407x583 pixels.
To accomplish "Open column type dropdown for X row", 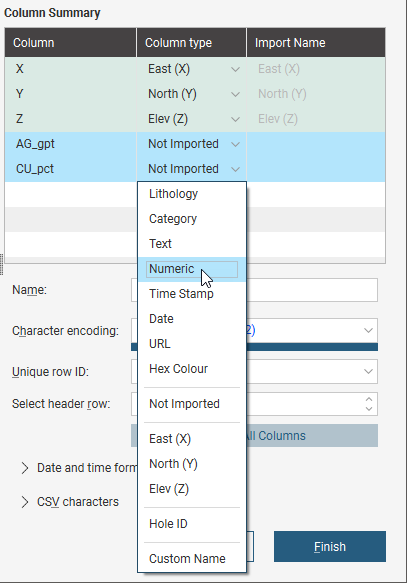I will [235, 69].
